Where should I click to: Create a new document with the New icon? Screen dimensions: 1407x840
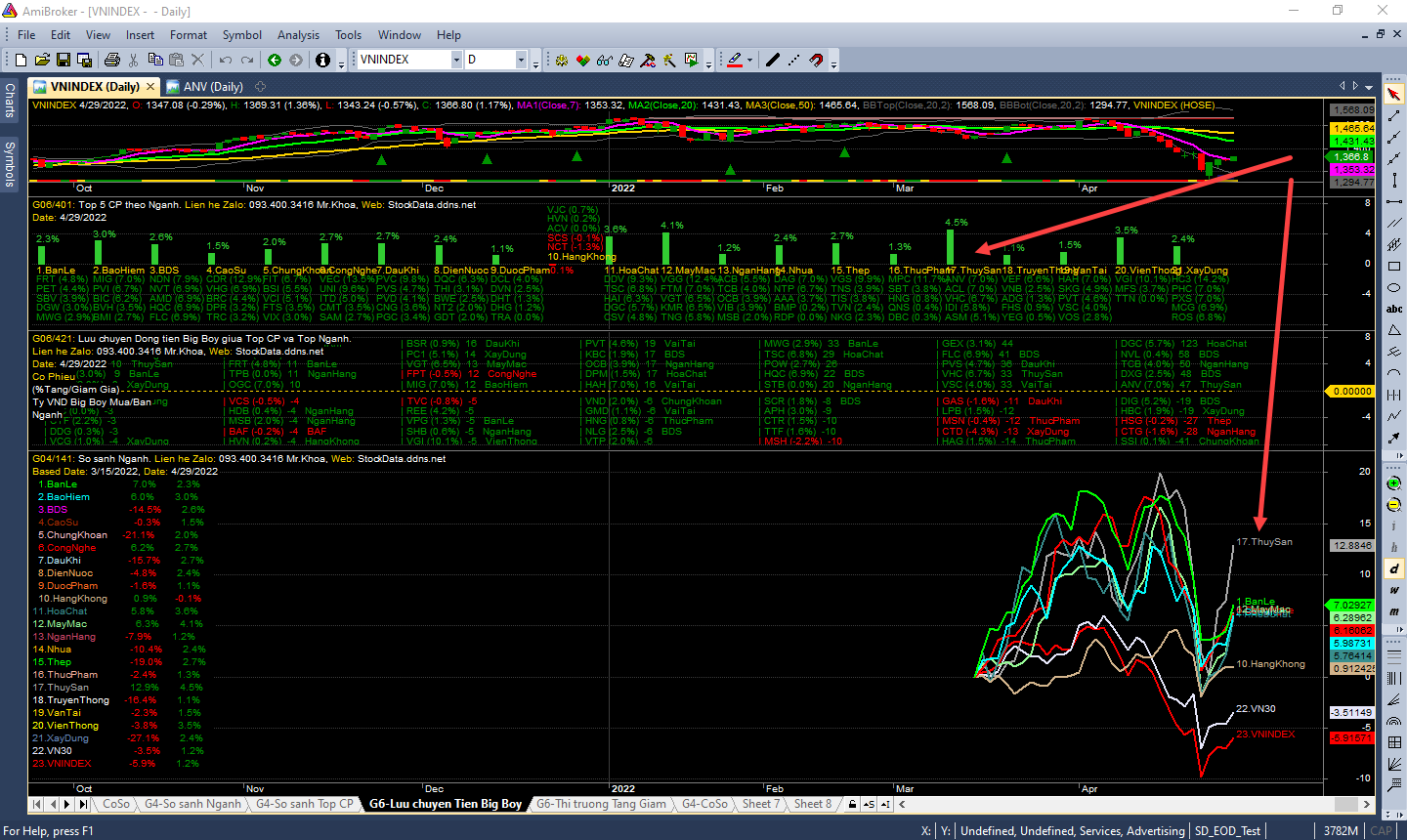pyautogui.click(x=21, y=60)
